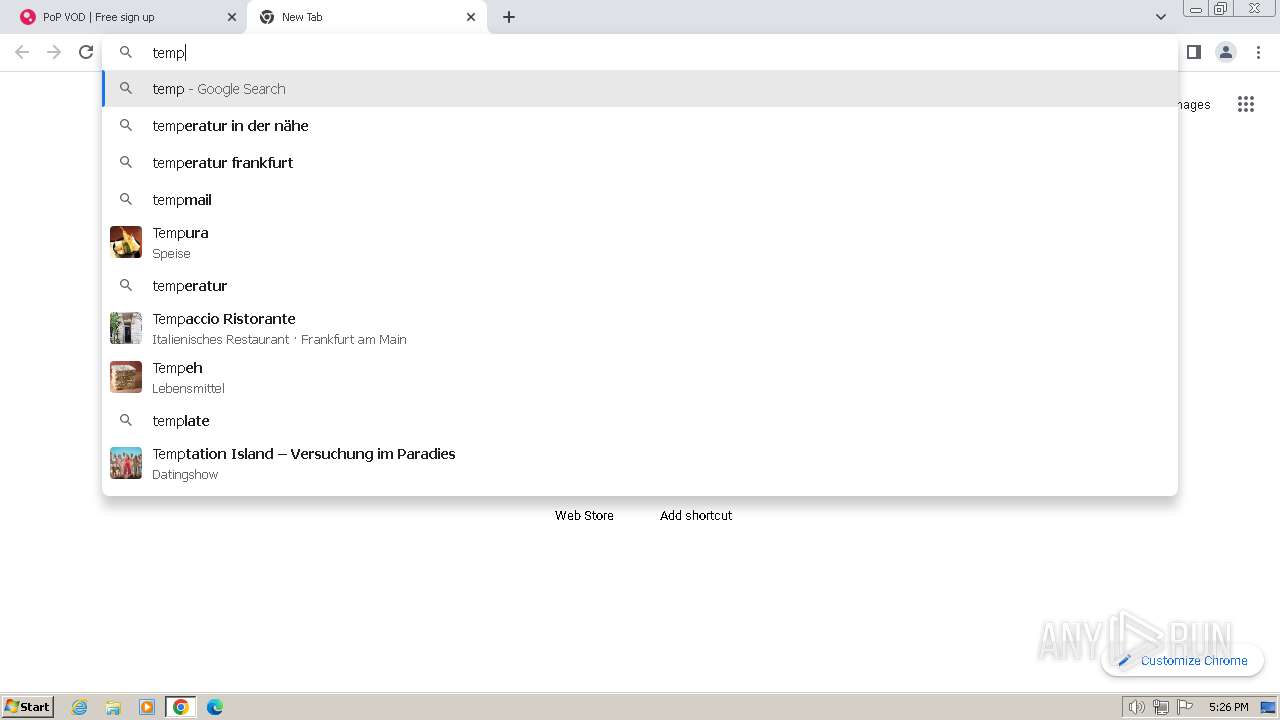Reload the current page
1280x720 pixels.
pos(86,52)
